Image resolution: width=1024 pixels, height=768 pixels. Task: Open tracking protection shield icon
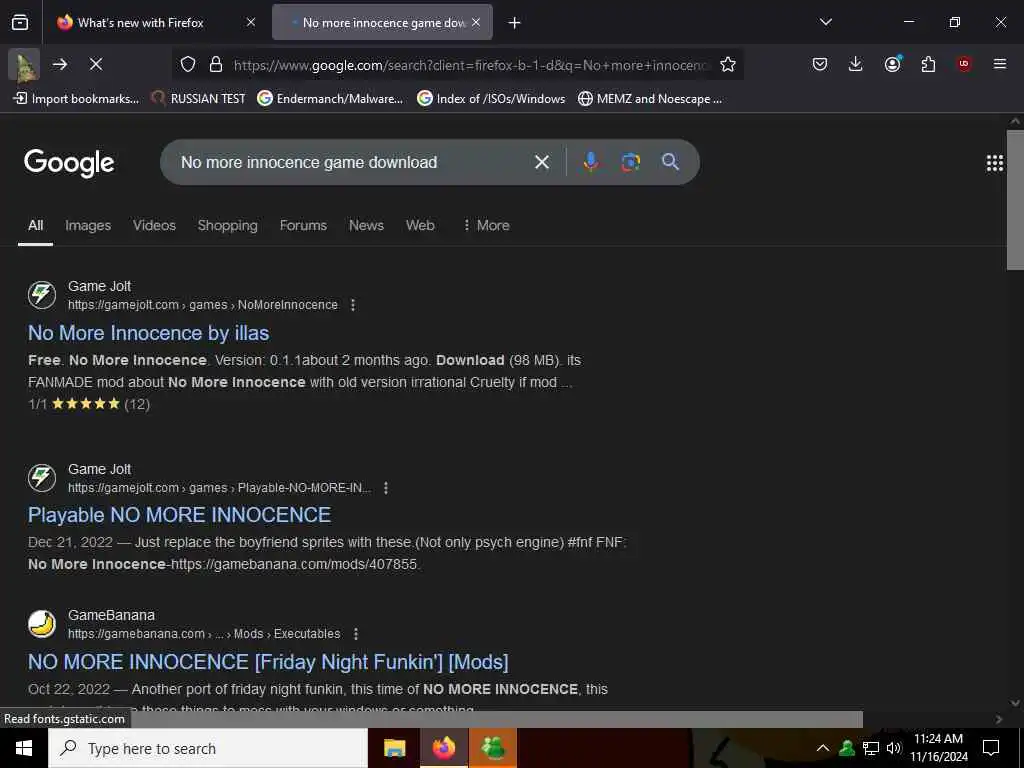(188, 64)
